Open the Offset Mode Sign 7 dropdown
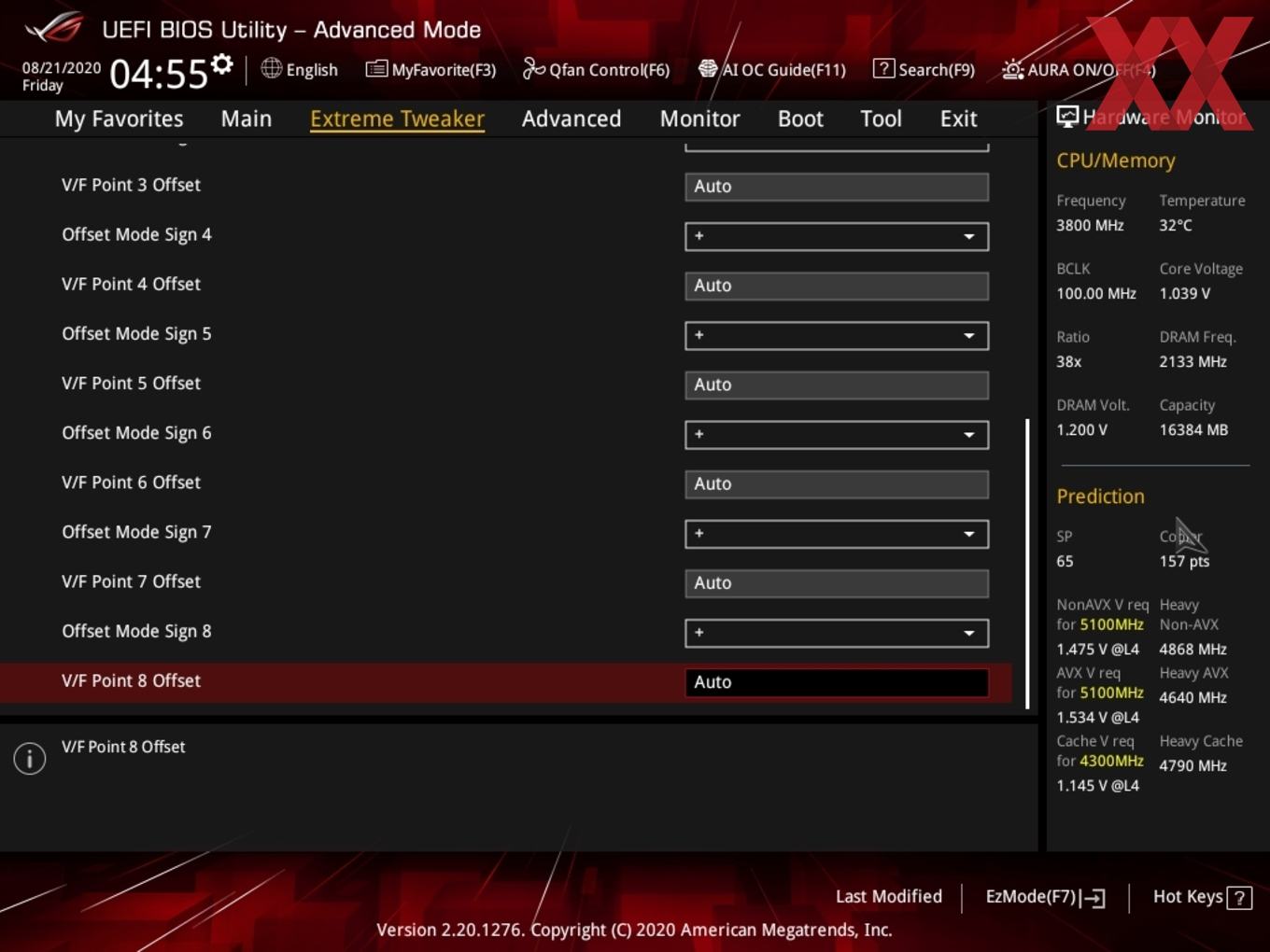The width and height of the screenshot is (1270, 952). pos(837,533)
